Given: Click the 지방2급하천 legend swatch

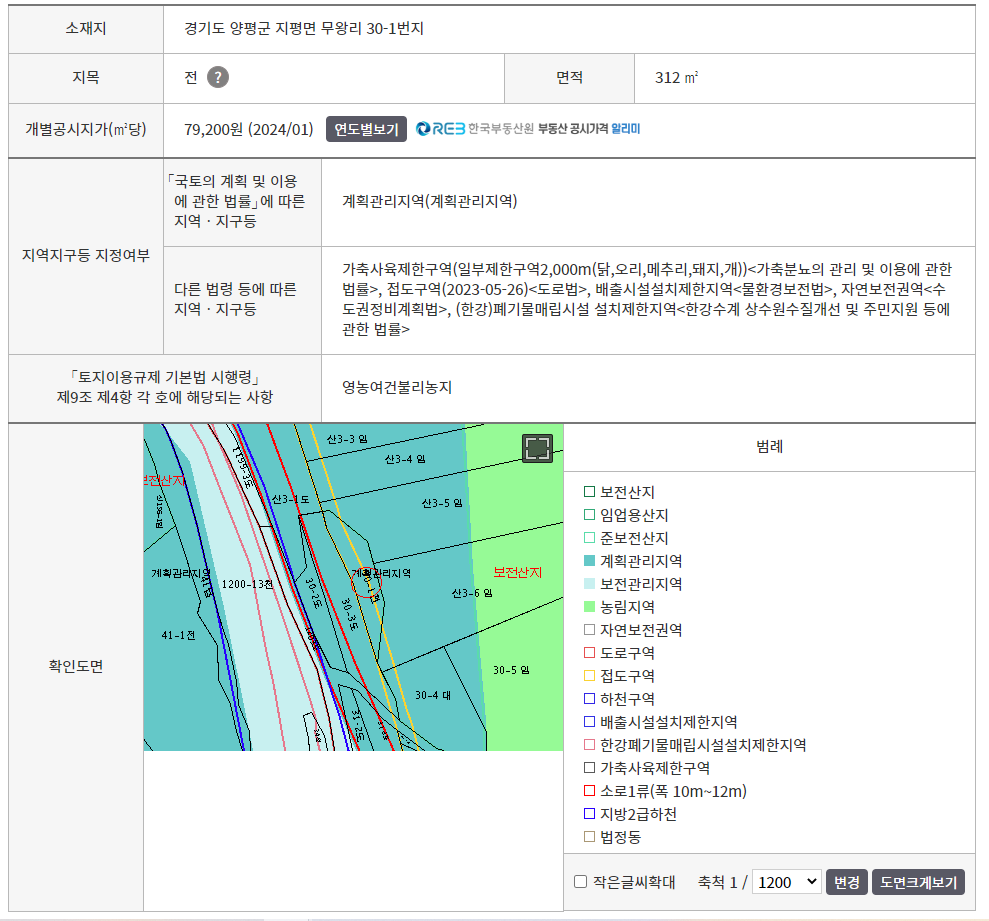Looking at the screenshot, I should tap(590, 814).
